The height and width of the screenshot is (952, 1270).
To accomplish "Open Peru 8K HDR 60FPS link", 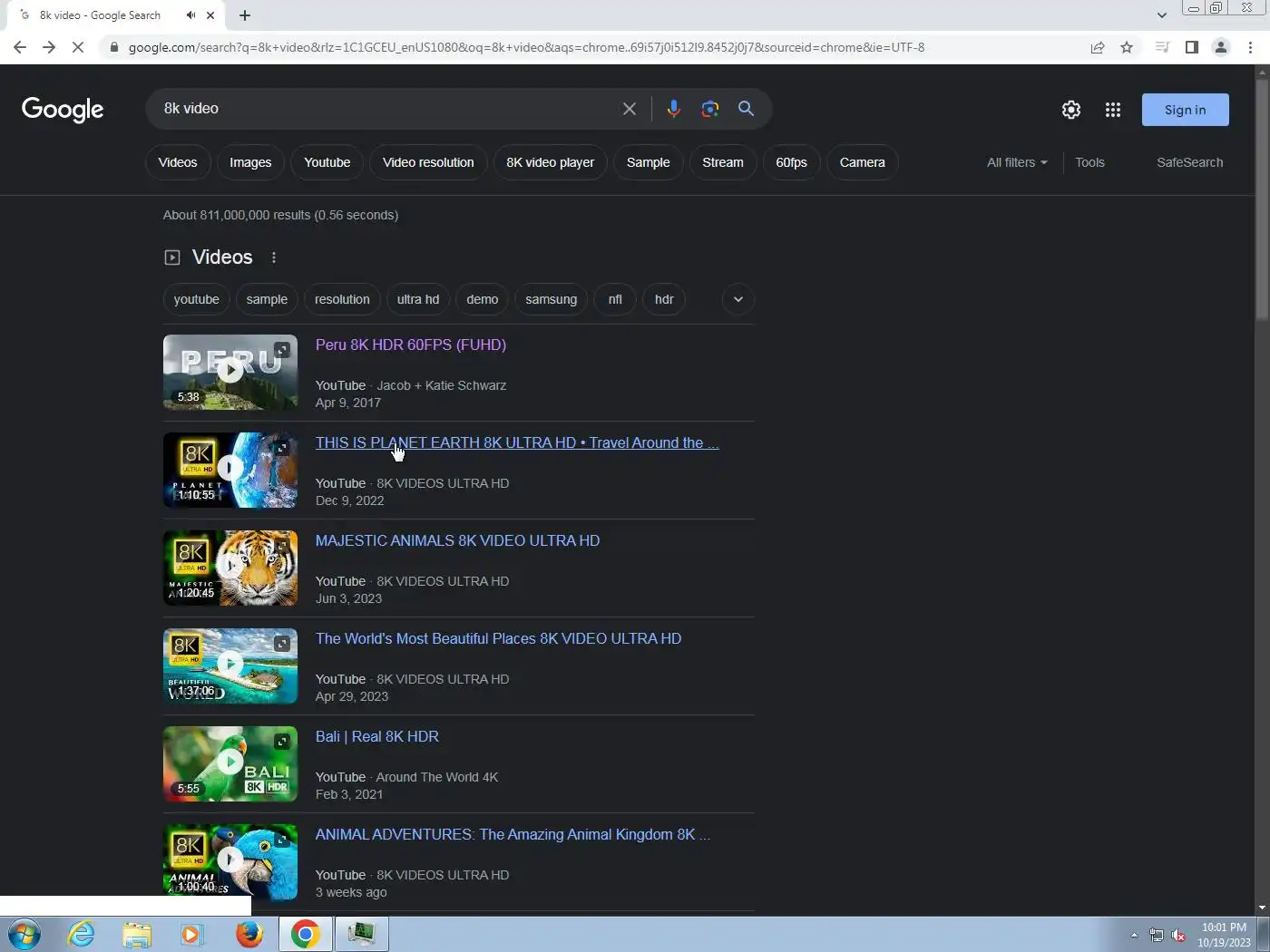I will point(411,345).
